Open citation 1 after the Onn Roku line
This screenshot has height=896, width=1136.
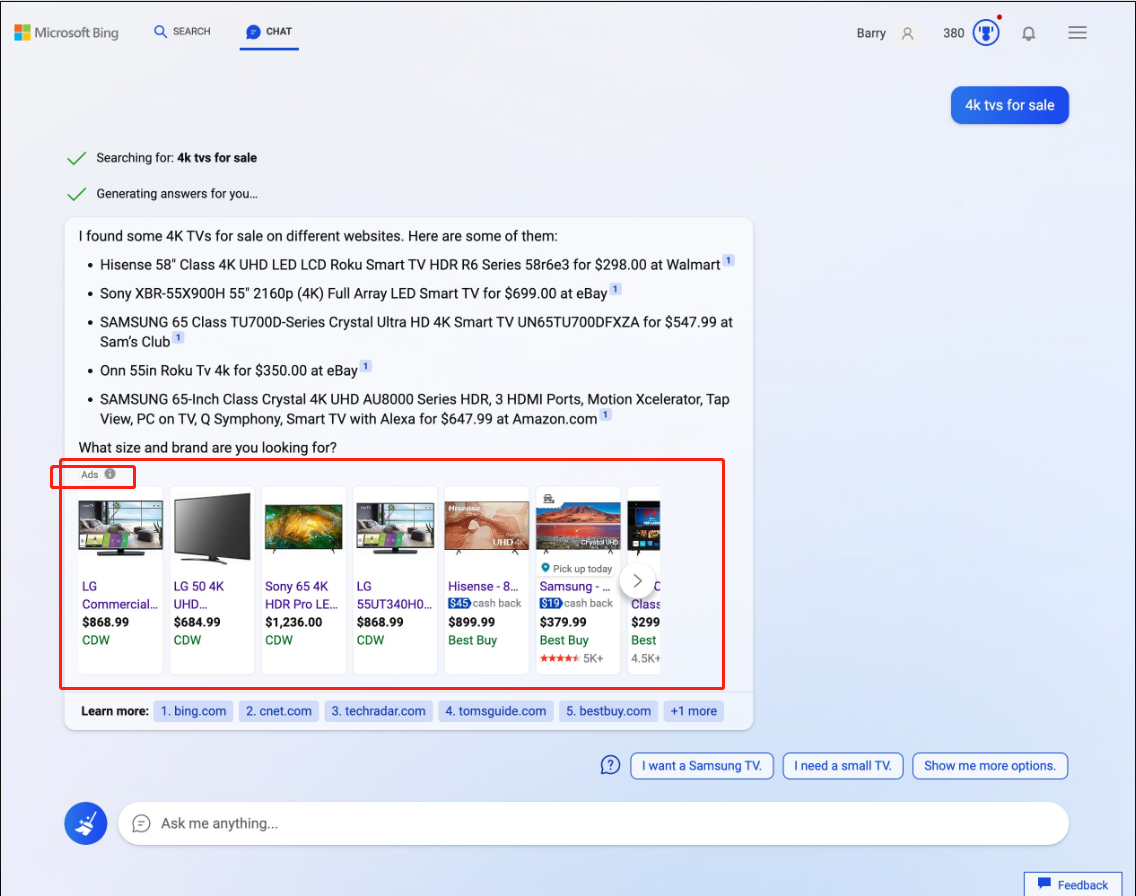tap(366, 367)
